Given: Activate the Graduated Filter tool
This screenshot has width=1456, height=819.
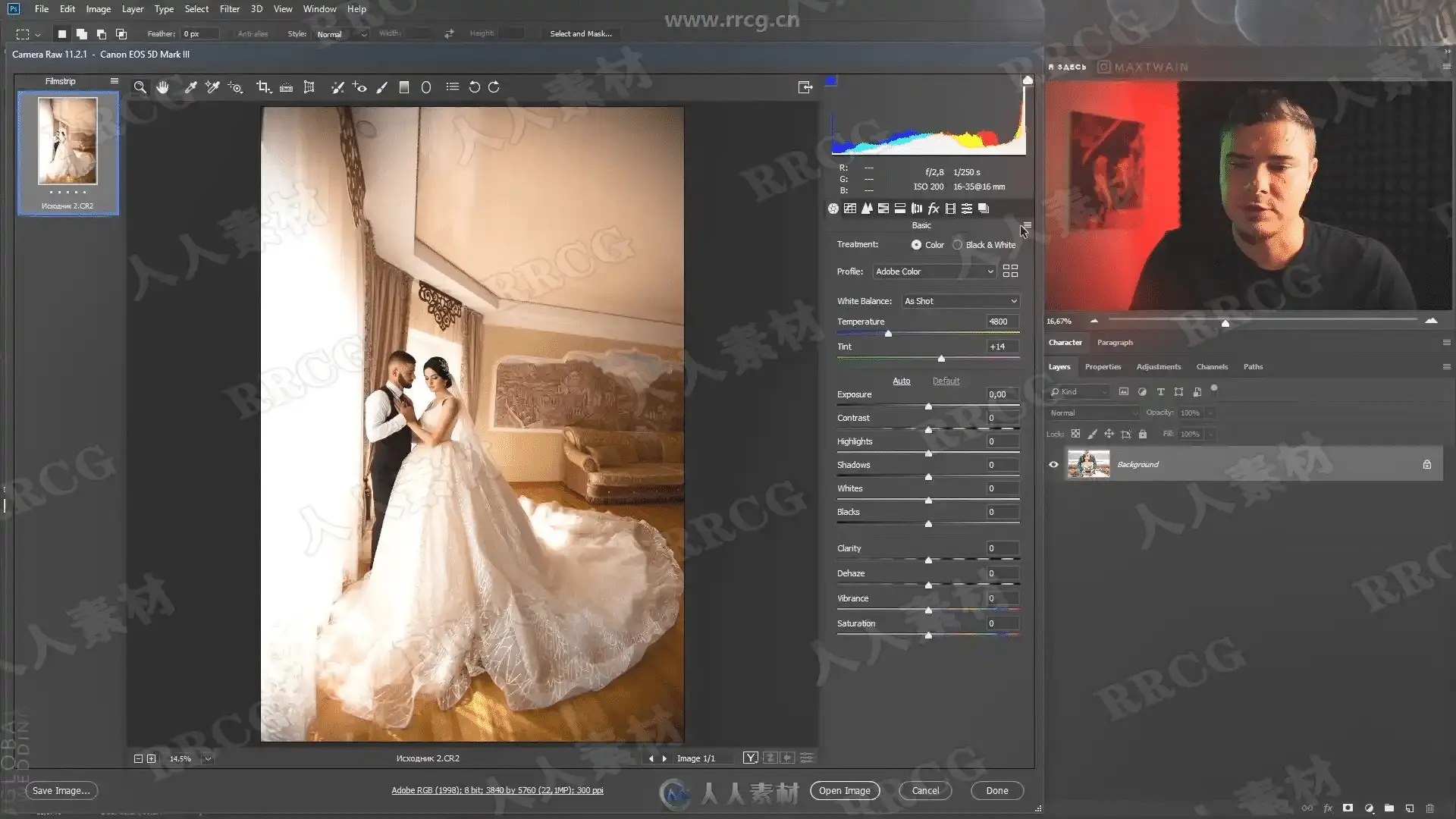Looking at the screenshot, I should coord(404,87).
